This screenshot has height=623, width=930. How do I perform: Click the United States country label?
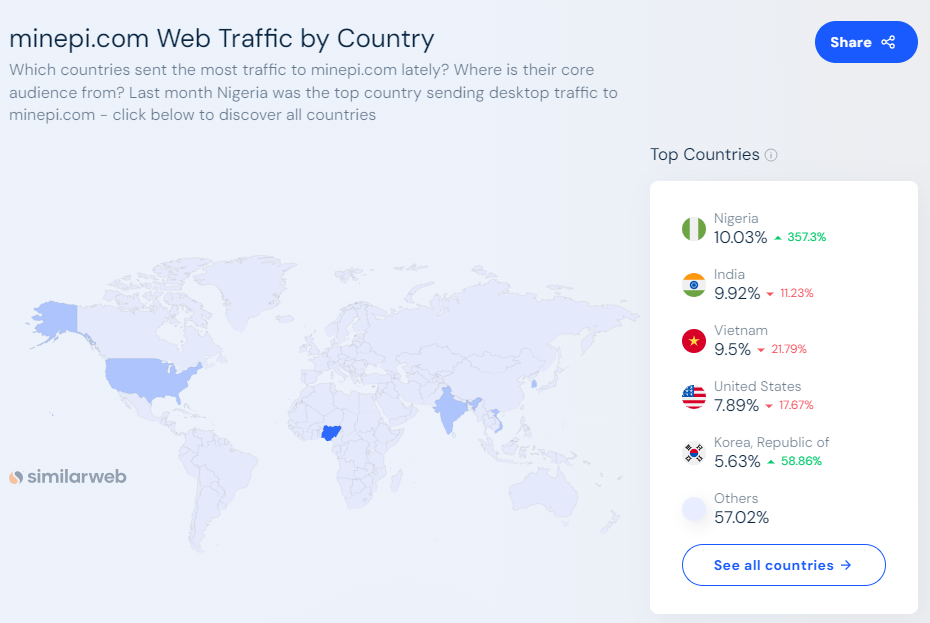coord(757,386)
